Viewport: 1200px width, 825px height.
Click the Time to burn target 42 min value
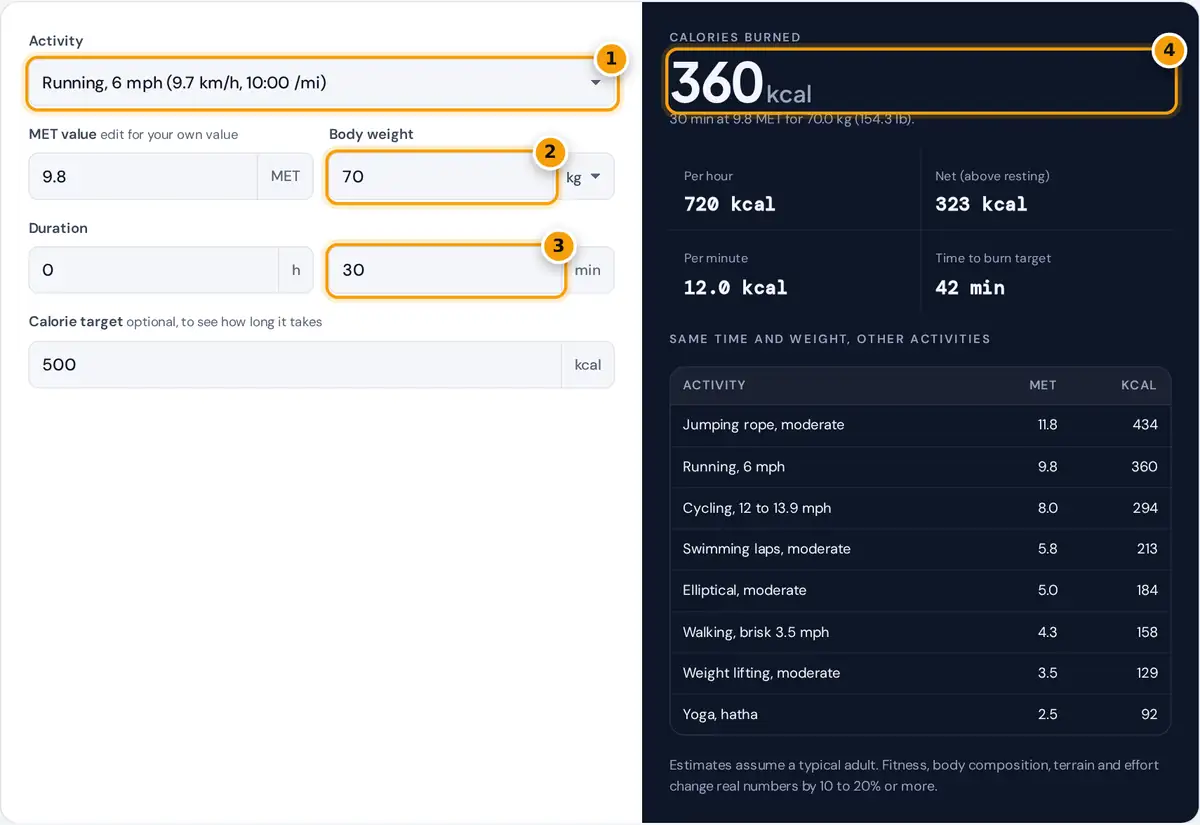click(970, 288)
